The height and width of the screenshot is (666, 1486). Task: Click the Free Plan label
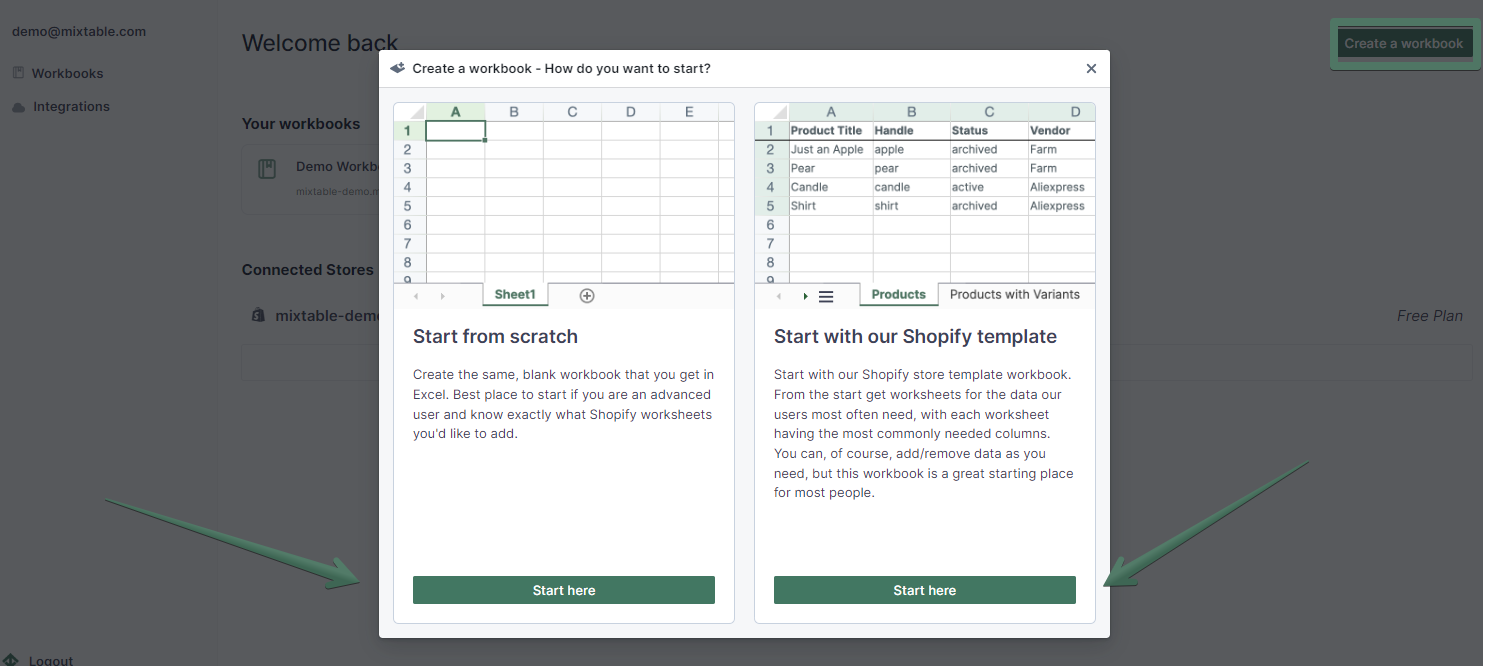(x=1430, y=316)
